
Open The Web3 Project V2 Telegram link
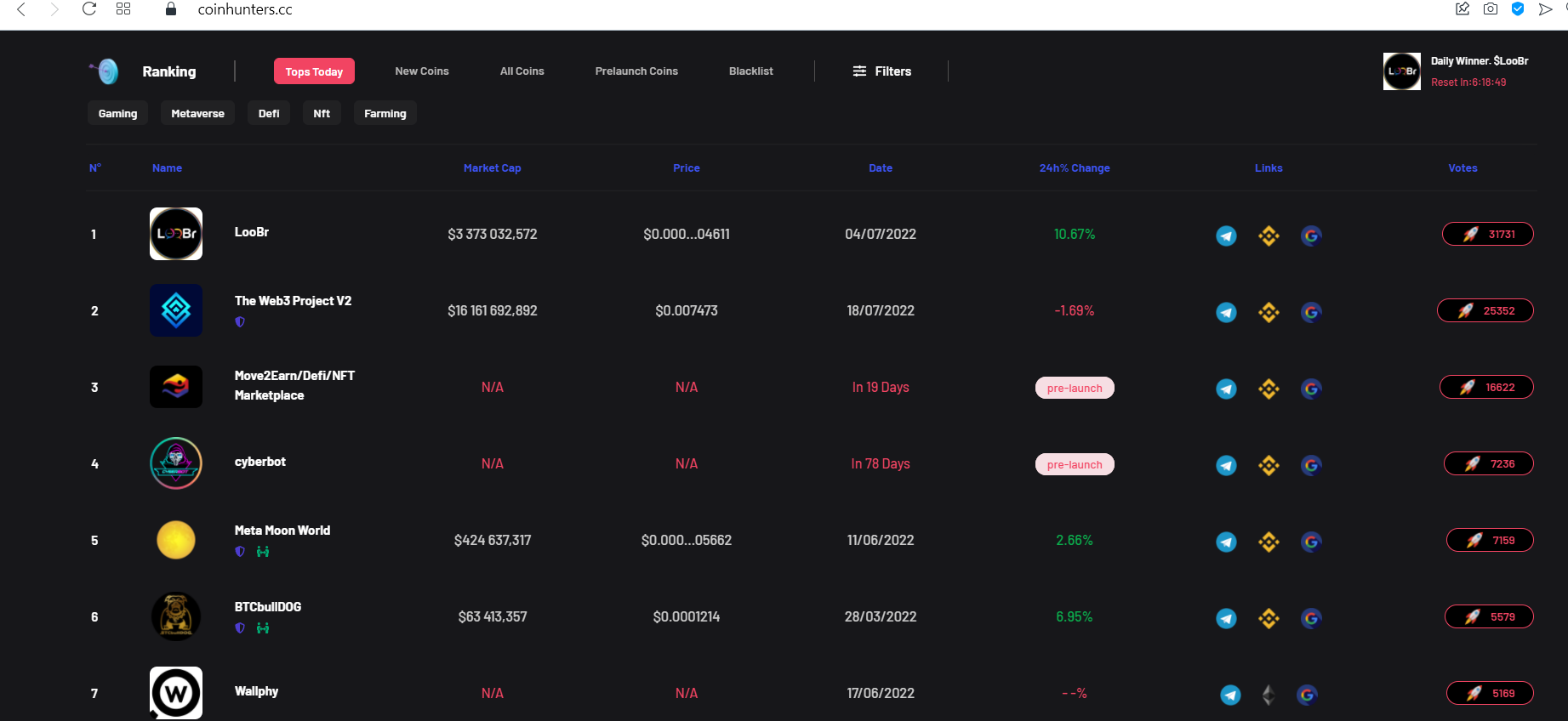[x=1226, y=312]
